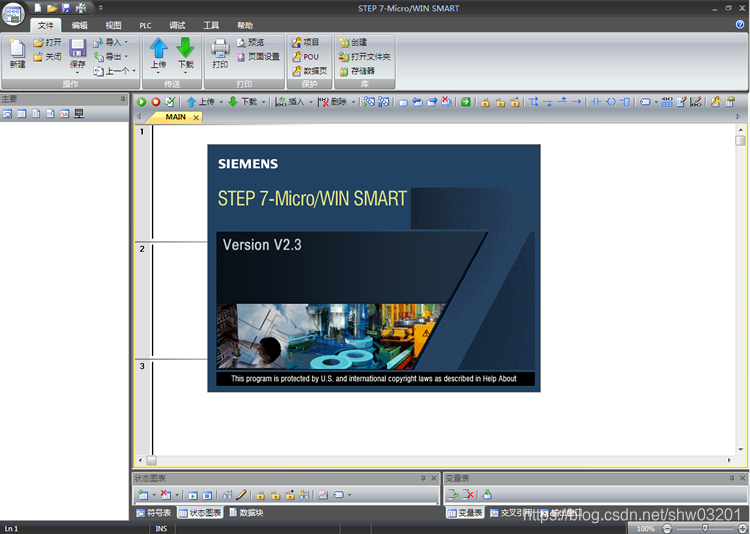The image size is (750, 534).
Task: Open 页面设置 page setup
Action: click(258, 57)
